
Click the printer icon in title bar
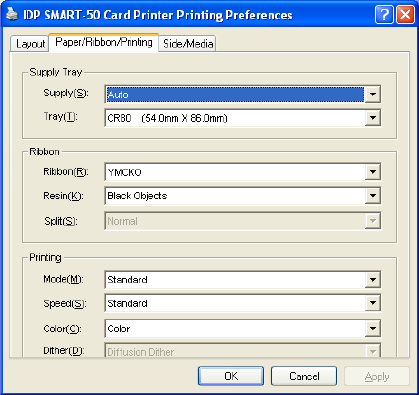tap(12, 14)
